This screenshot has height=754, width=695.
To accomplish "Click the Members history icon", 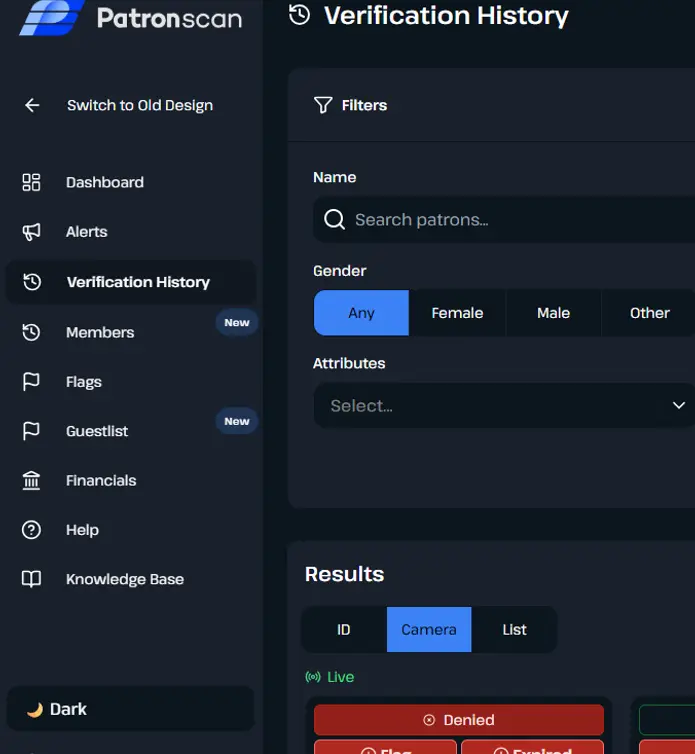I will [31, 332].
